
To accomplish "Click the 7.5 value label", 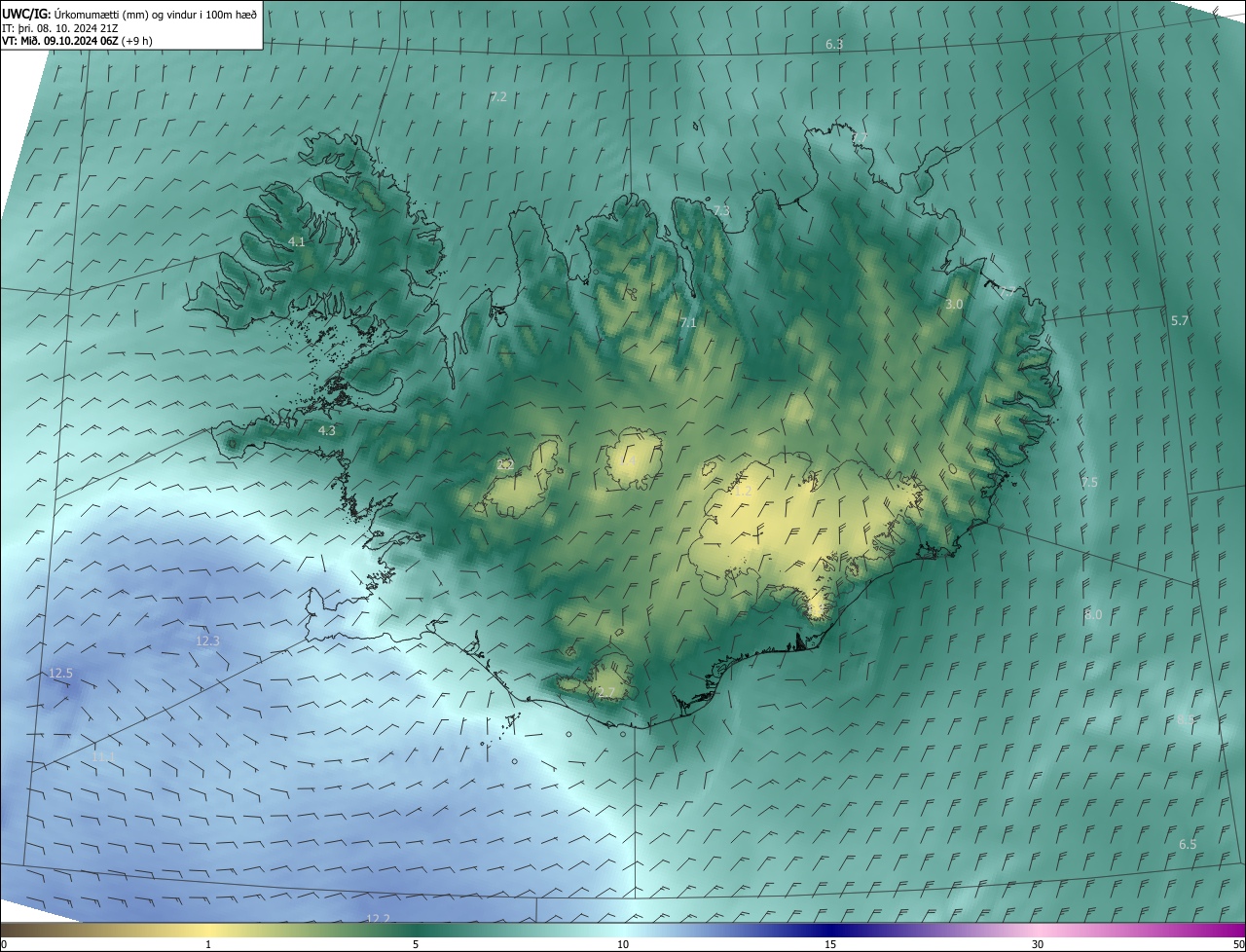I will [x=1088, y=483].
